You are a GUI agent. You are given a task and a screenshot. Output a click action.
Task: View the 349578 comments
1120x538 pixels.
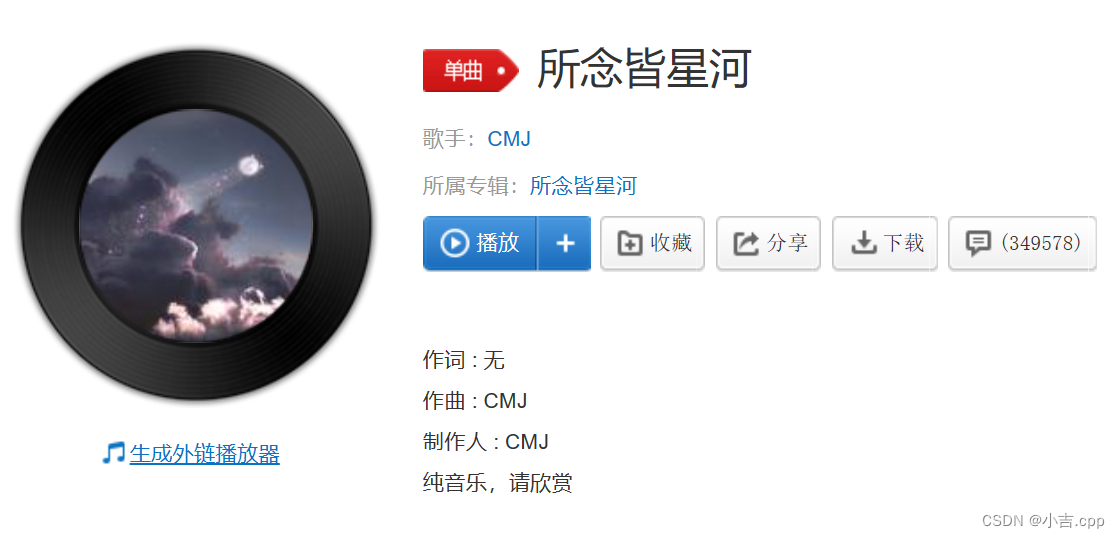(1022, 244)
